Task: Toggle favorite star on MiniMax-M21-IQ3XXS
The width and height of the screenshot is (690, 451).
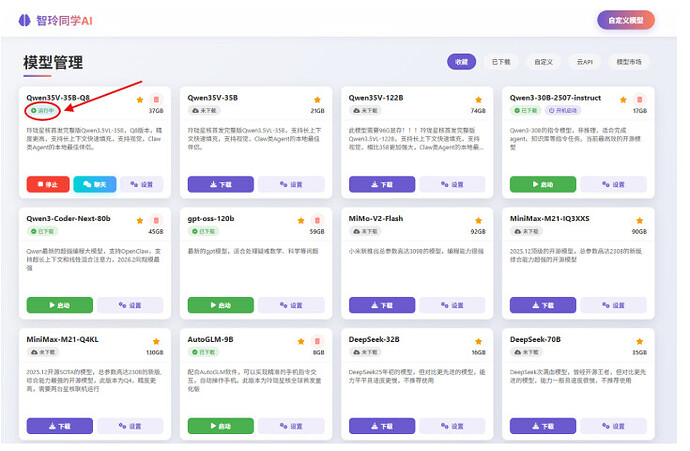Action: click(640, 221)
